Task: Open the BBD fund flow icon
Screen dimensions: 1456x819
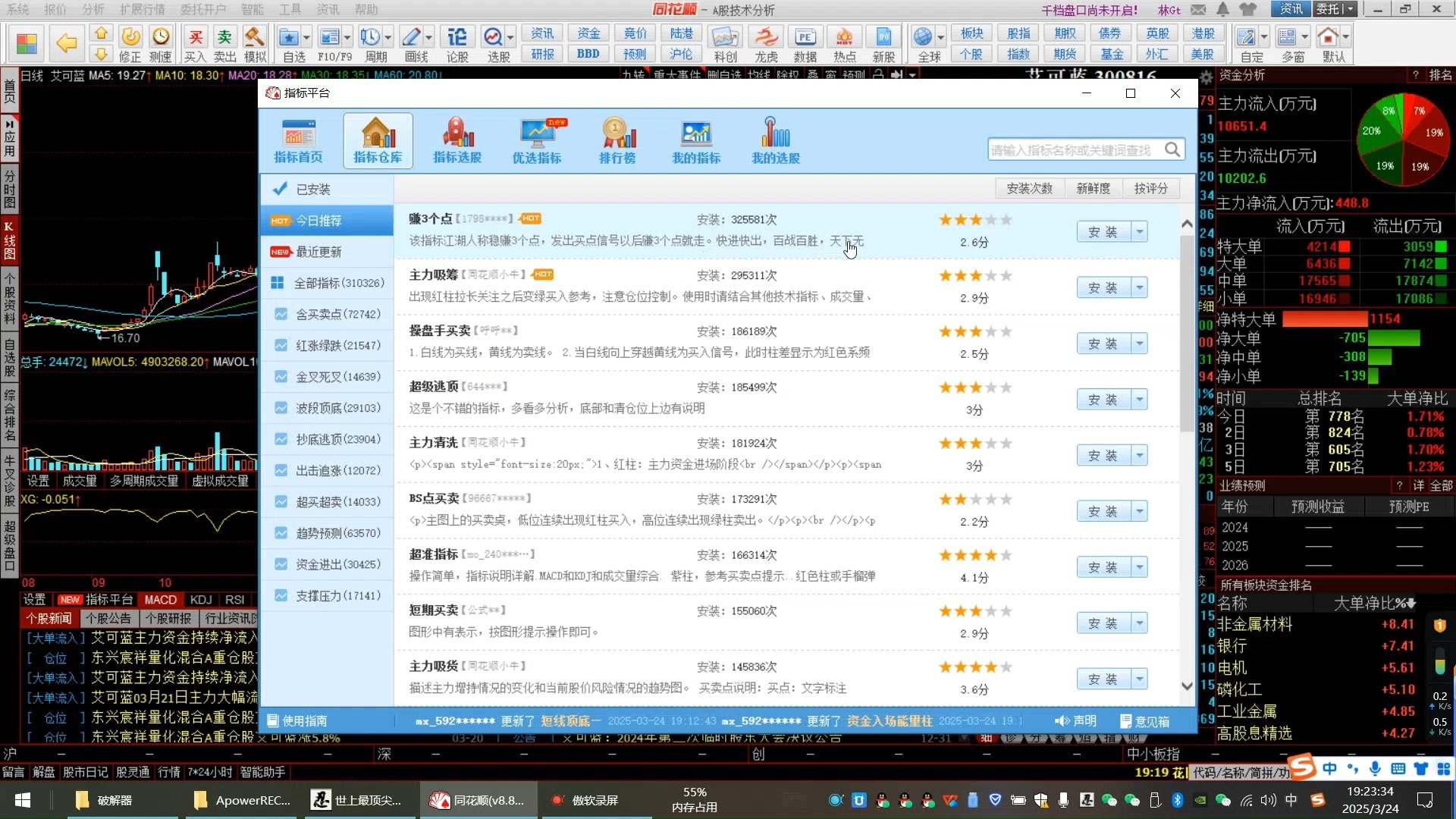Action: [588, 53]
